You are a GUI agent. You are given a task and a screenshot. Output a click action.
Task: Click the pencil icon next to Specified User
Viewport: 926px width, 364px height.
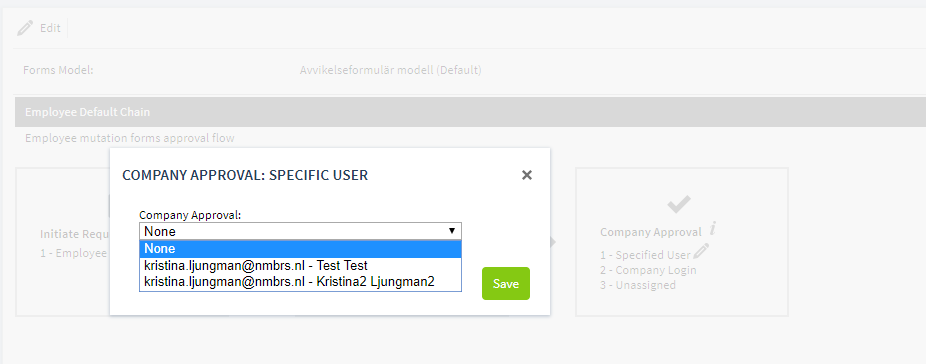tap(701, 252)
